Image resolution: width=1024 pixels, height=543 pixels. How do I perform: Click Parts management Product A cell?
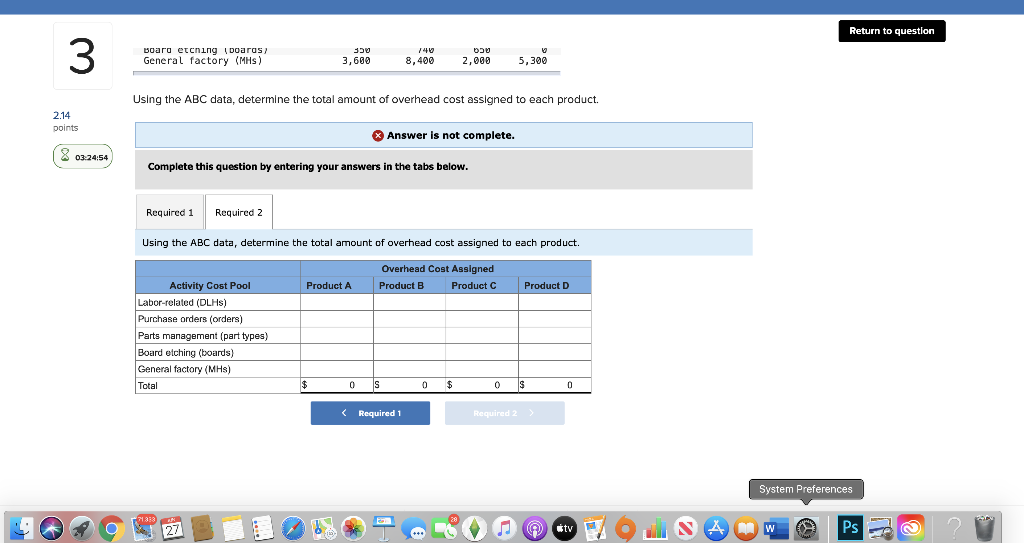(337, 336)
